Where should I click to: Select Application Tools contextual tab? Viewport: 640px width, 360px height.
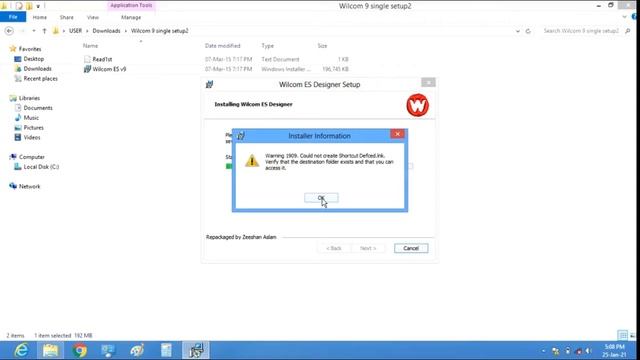click(131, 5)
